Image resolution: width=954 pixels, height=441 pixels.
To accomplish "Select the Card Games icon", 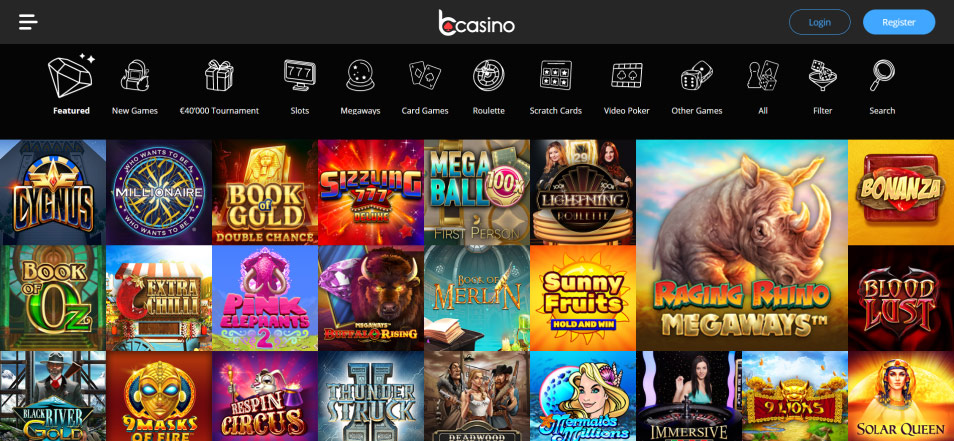I will (x=425, y=76).
